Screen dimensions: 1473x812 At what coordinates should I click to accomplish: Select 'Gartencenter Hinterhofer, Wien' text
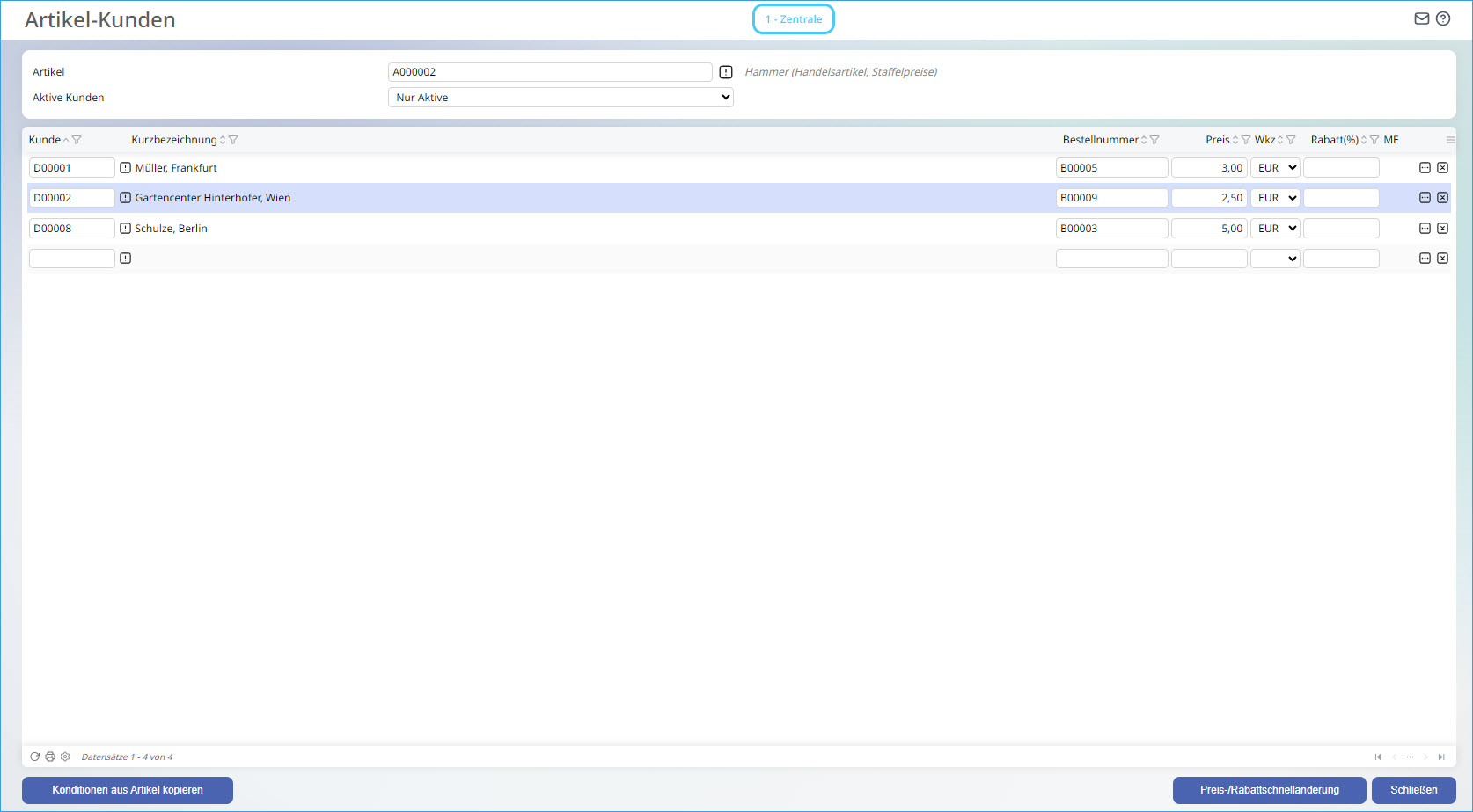(x=213, y=198)
